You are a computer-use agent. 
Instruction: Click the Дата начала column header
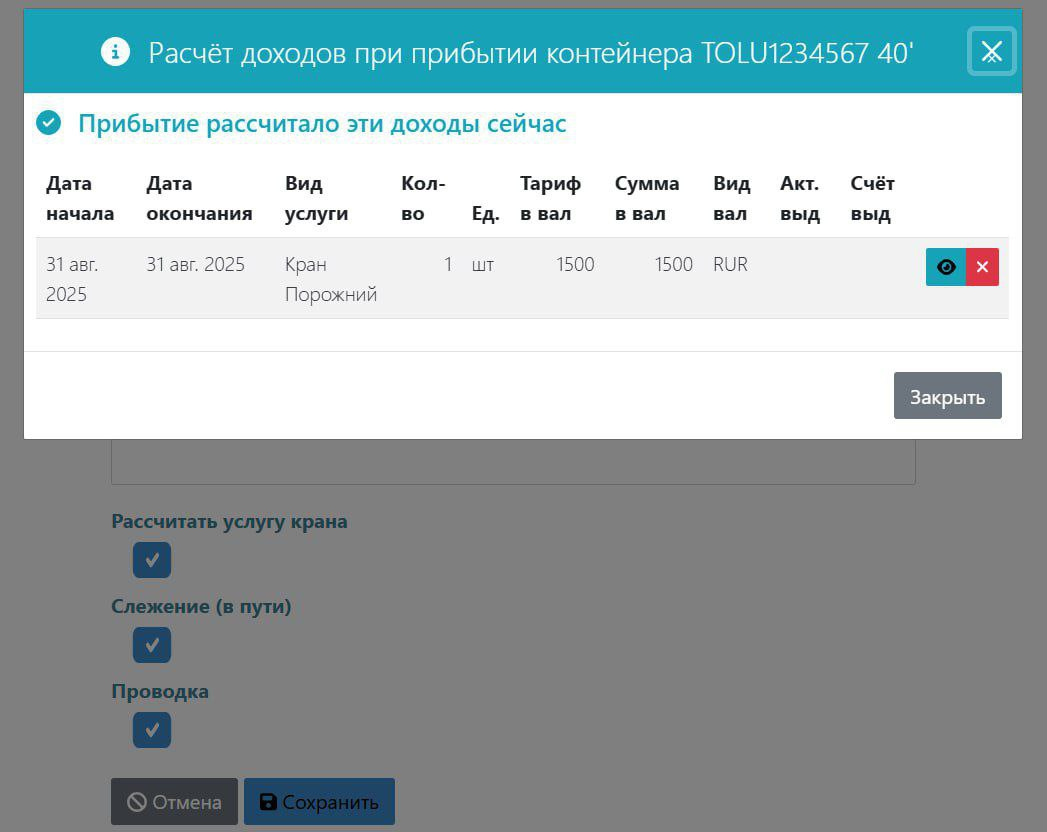pyautogui.click(x=80, y=198)
